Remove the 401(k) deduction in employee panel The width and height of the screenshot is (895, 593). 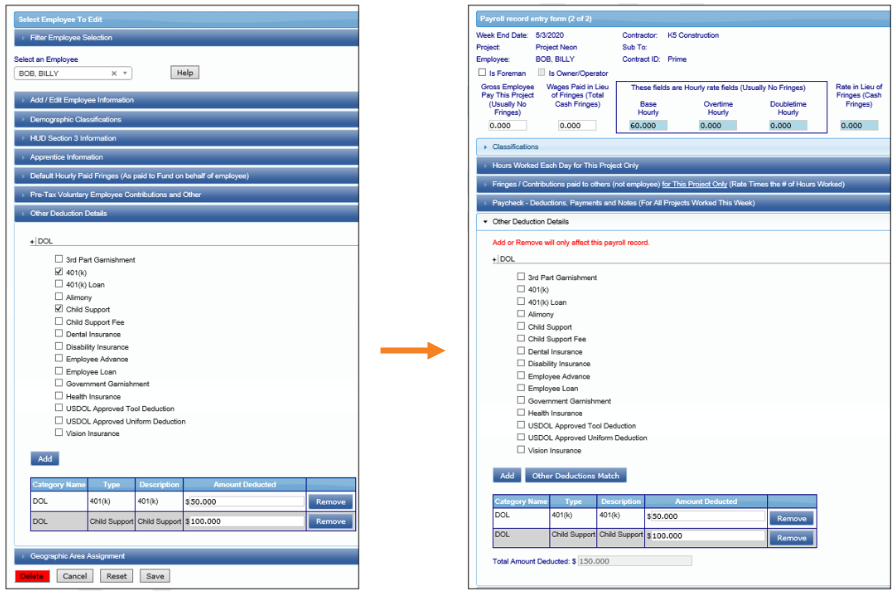coord(331,502)
